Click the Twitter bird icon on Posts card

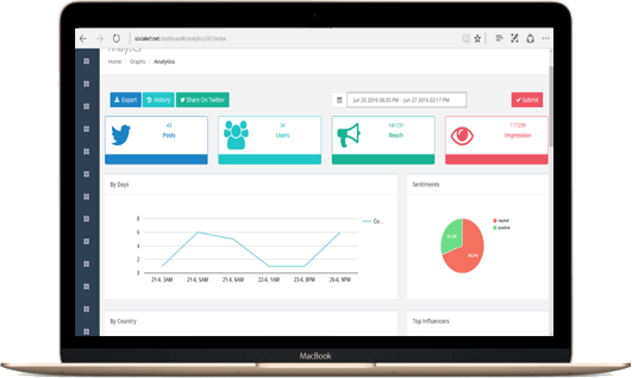(x=121, y=135)
